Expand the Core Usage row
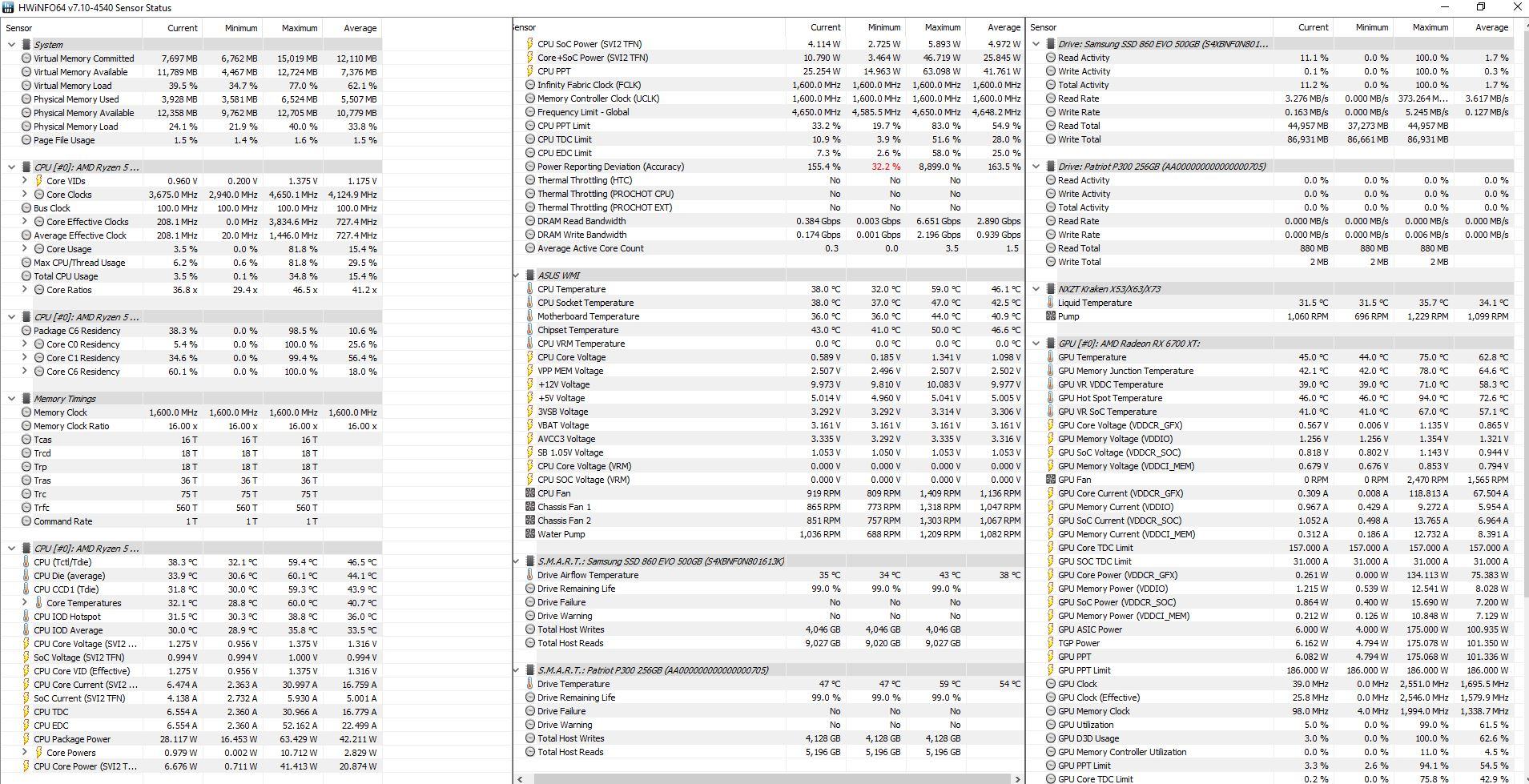 24,249
